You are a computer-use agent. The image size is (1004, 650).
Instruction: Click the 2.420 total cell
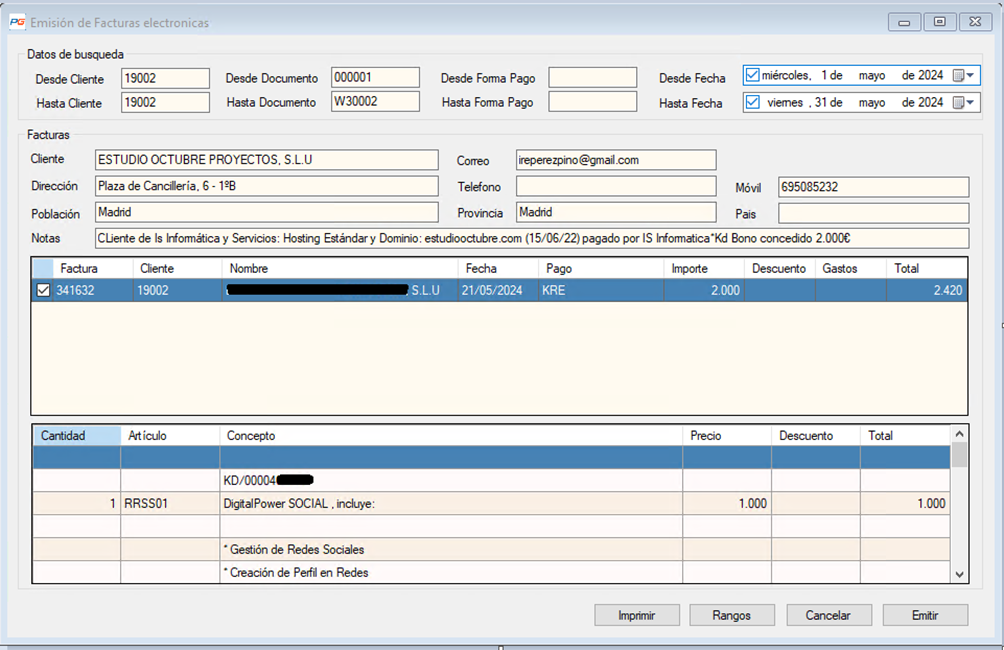coord(927,290)
